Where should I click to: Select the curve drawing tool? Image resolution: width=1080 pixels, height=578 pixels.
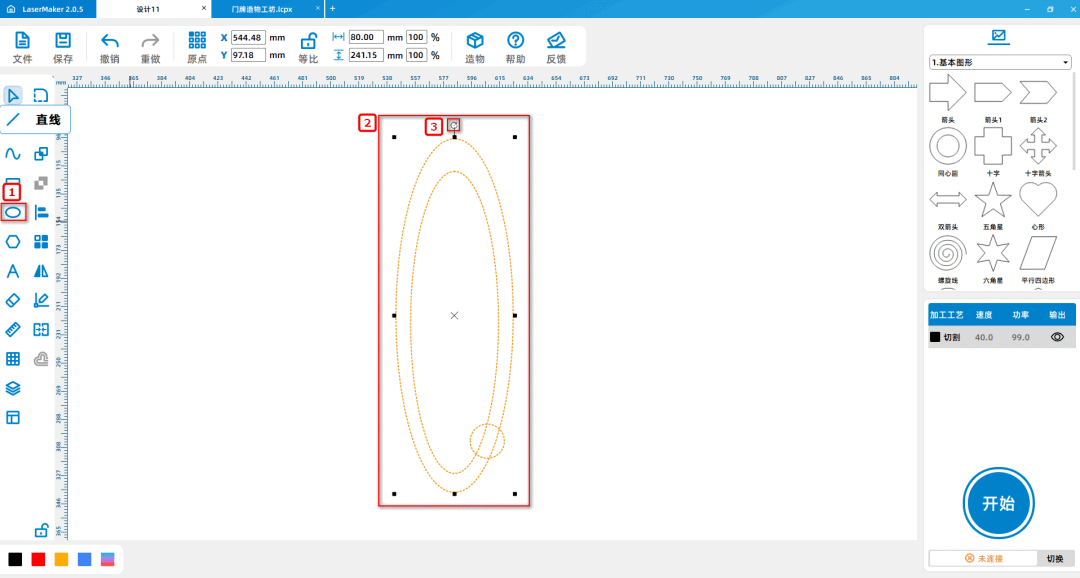pos(13,154)
